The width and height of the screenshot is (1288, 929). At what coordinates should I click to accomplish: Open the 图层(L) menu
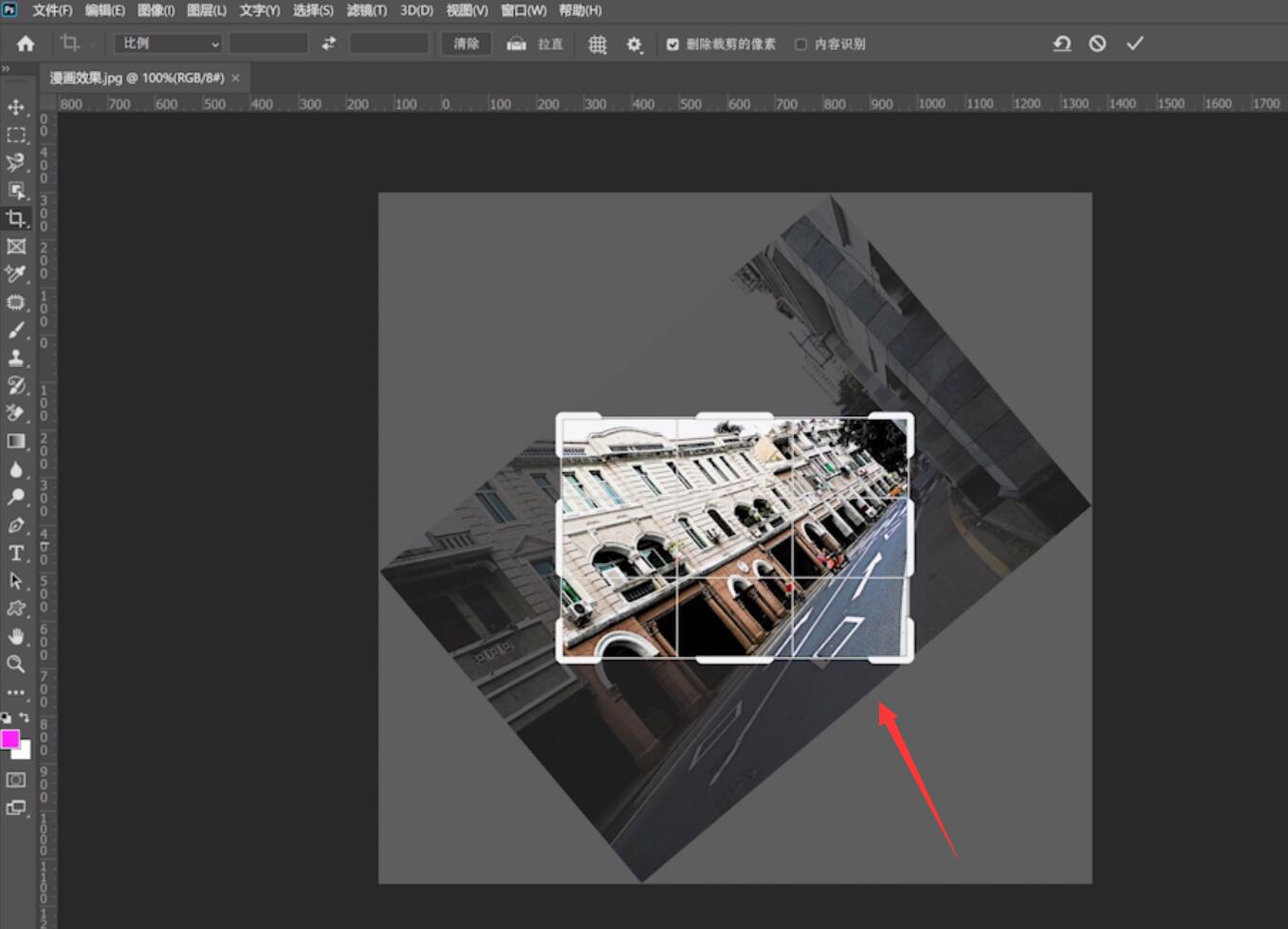point(207,10)
